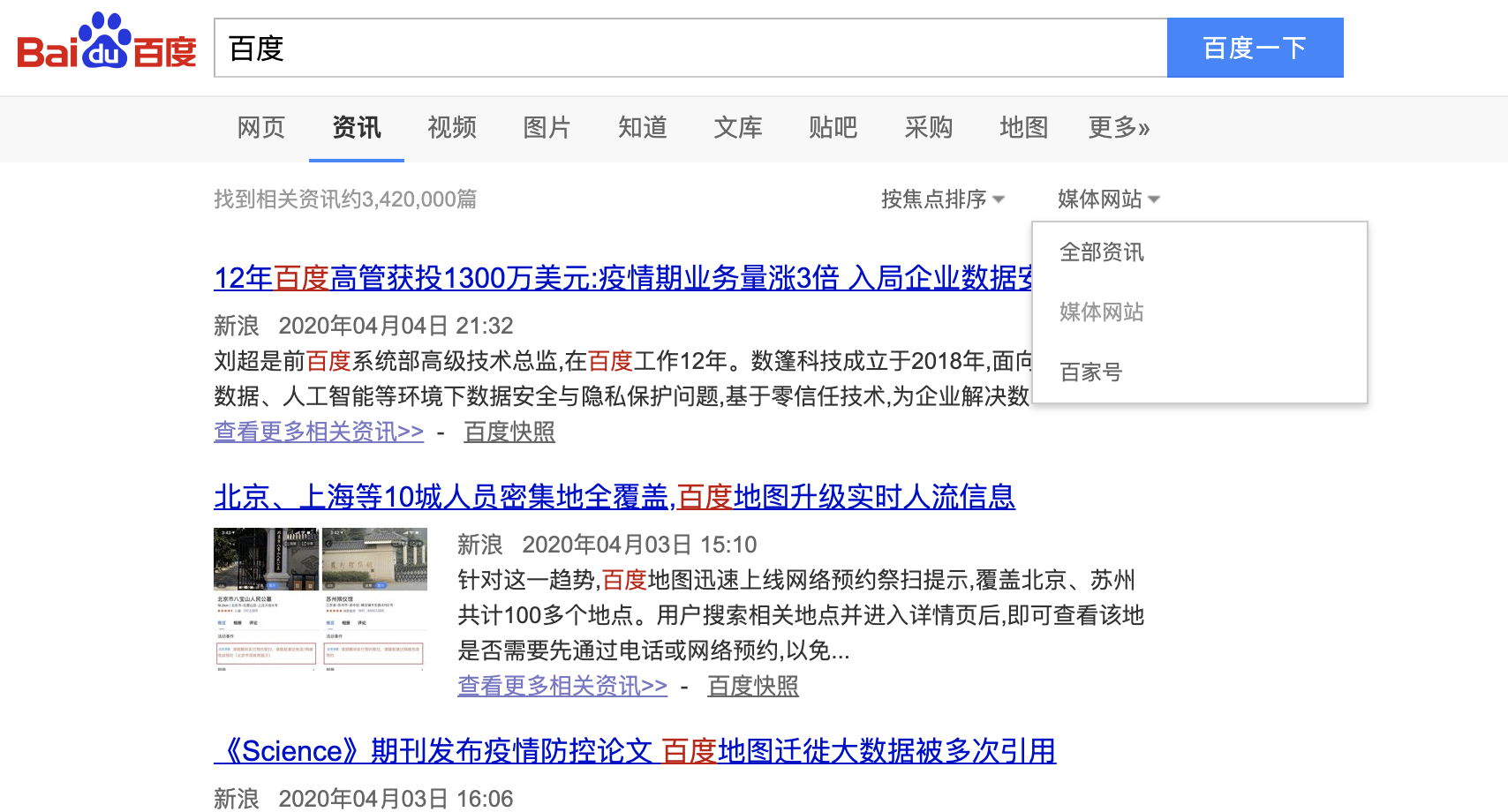Click the left map screenshot thumbnail

pyautogui.click(x=267, y=599)
